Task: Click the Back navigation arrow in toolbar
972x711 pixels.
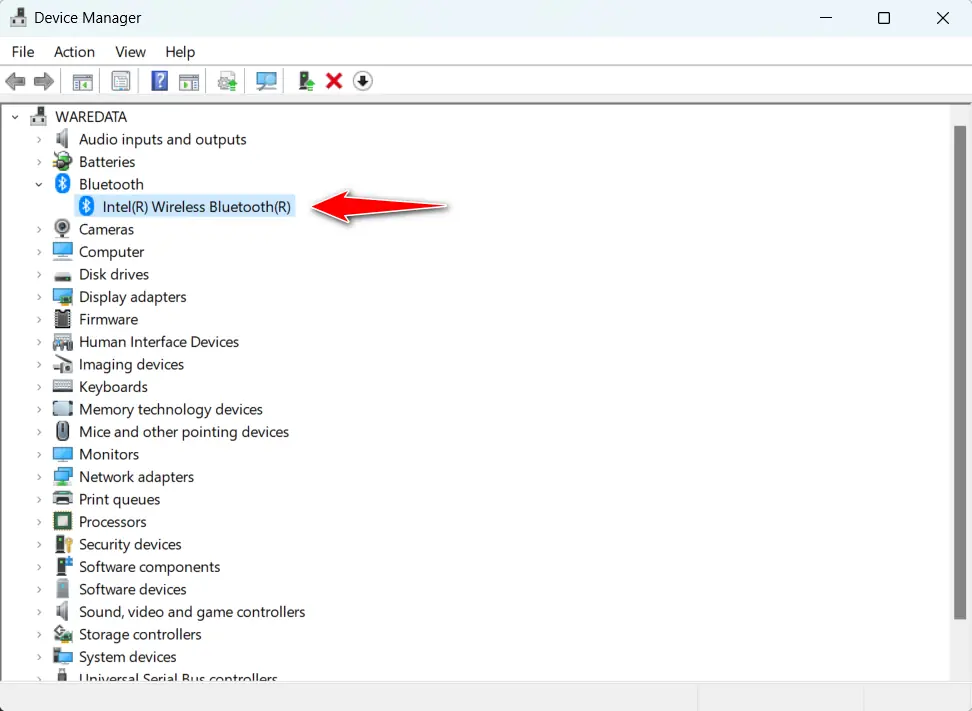Action: [x=15, y=81]
